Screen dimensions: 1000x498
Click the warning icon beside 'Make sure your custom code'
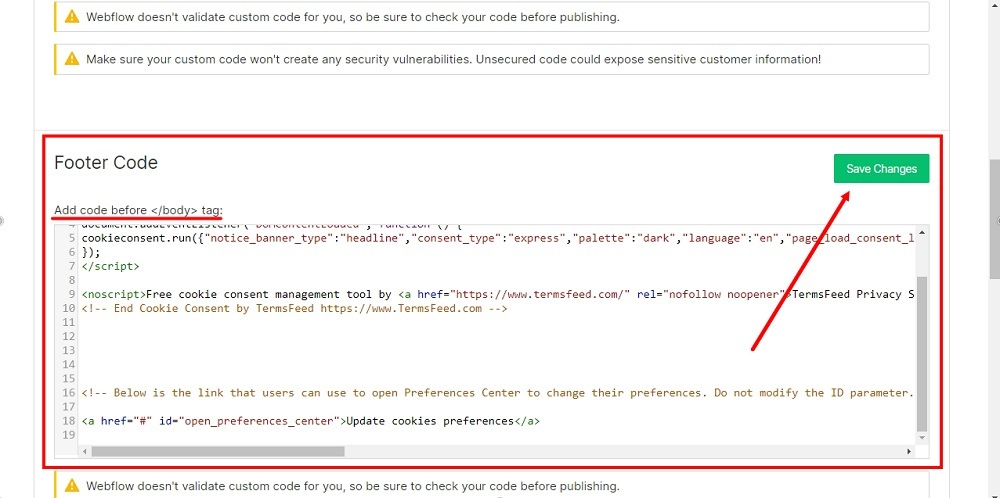pos(72,59)
